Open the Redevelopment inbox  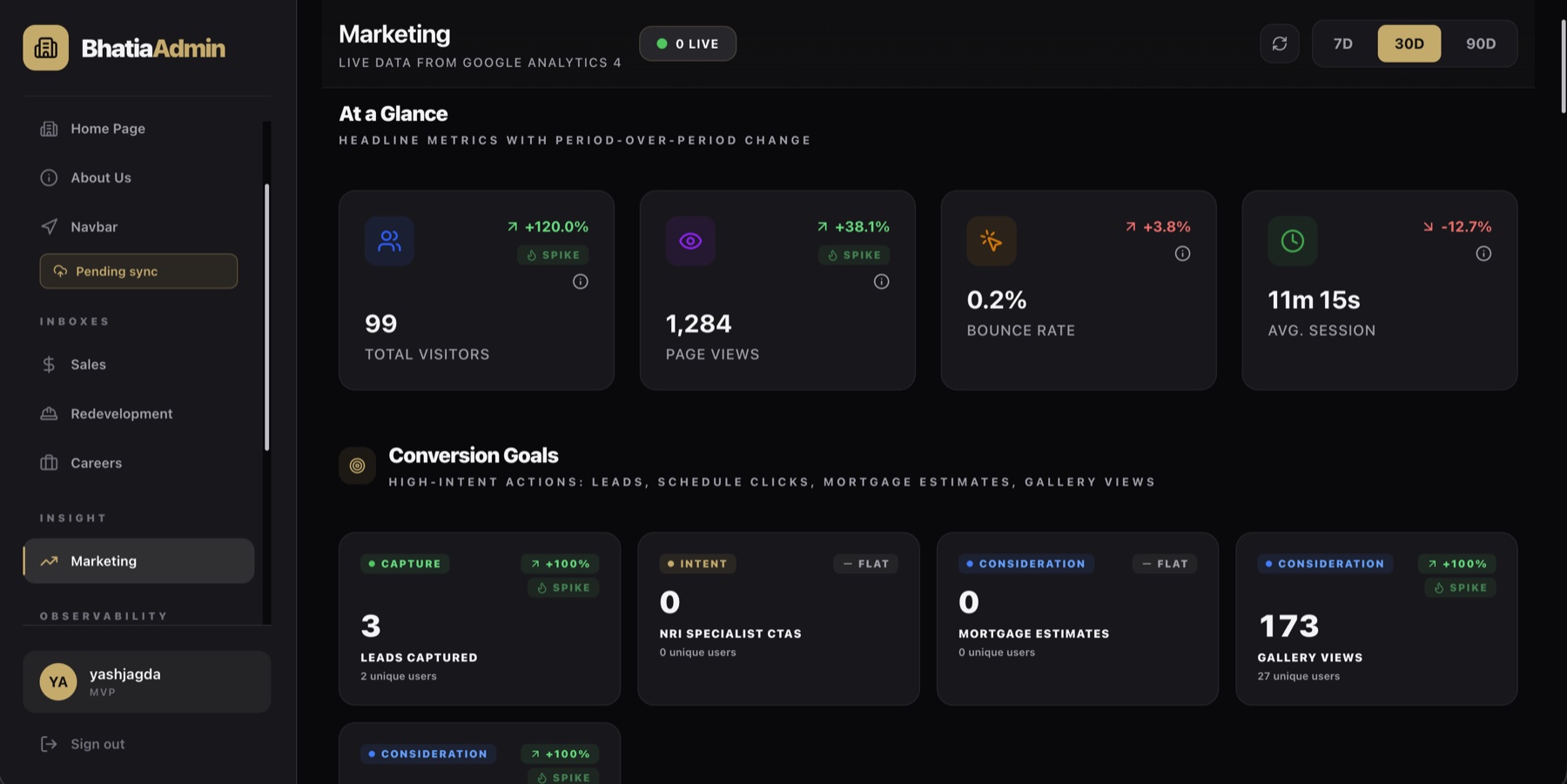pos(139,414)
